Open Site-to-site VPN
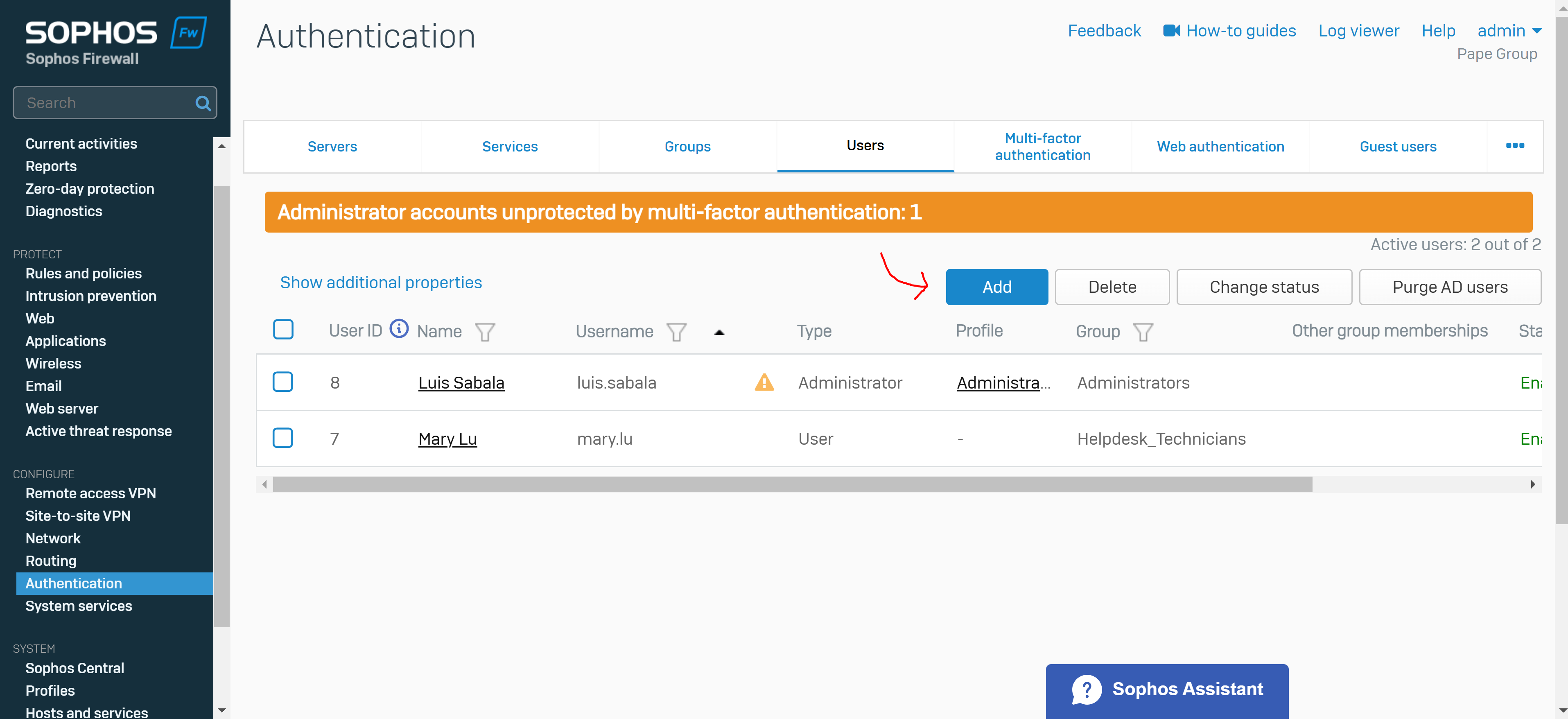This screenshot has width=1568, height=719. point(78,516)
